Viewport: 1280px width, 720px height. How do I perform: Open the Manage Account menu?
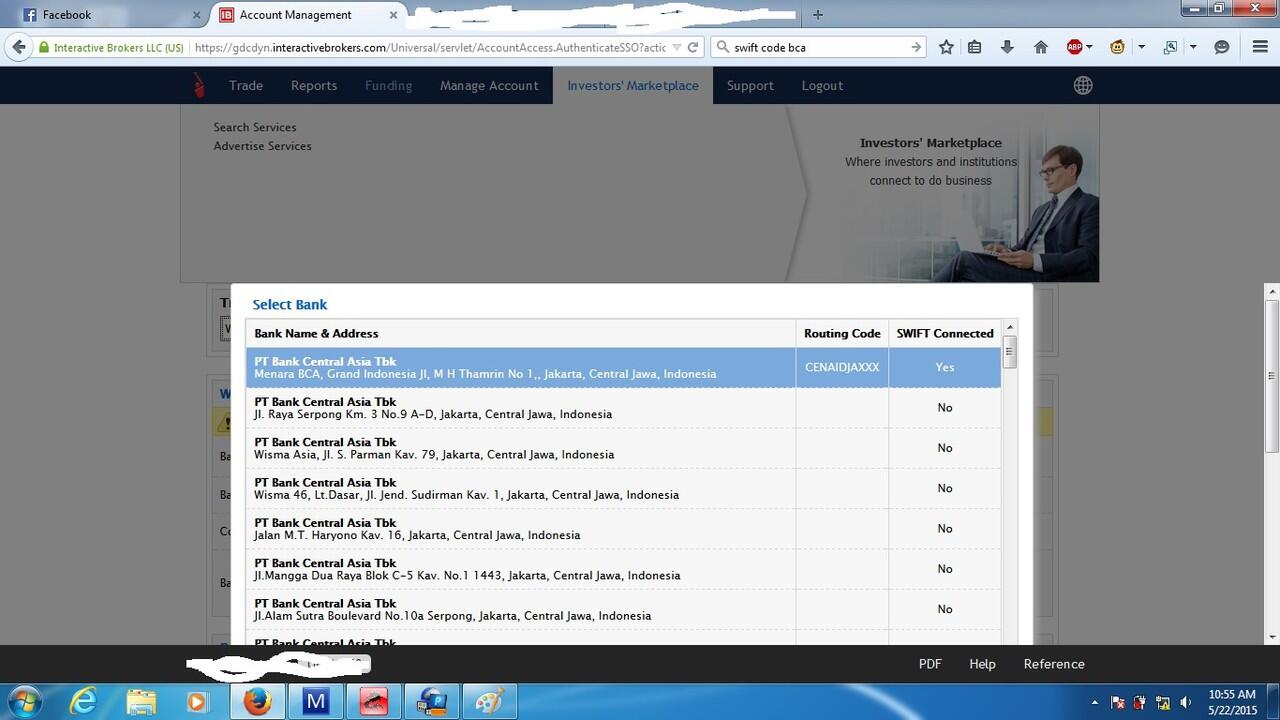(x=489, y=86)
